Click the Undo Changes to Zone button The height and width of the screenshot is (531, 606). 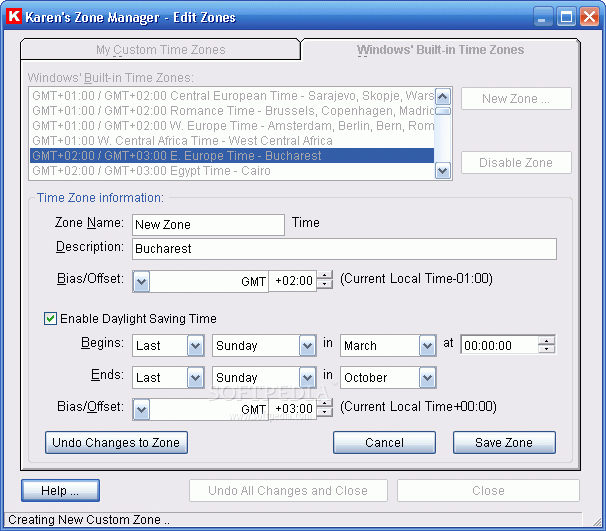click(x=116, y=442)
